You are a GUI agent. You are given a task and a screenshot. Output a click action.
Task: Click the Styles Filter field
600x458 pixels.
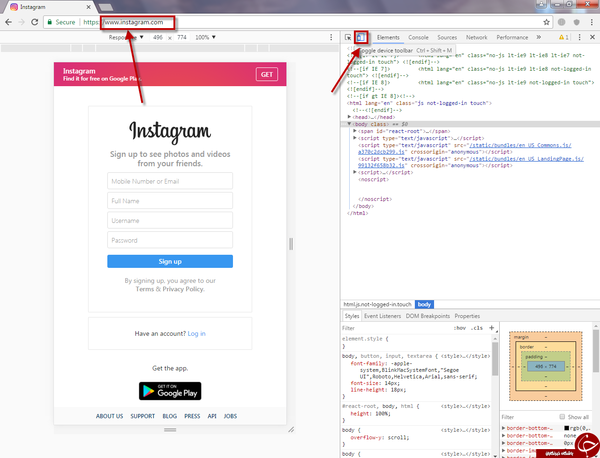396,328
